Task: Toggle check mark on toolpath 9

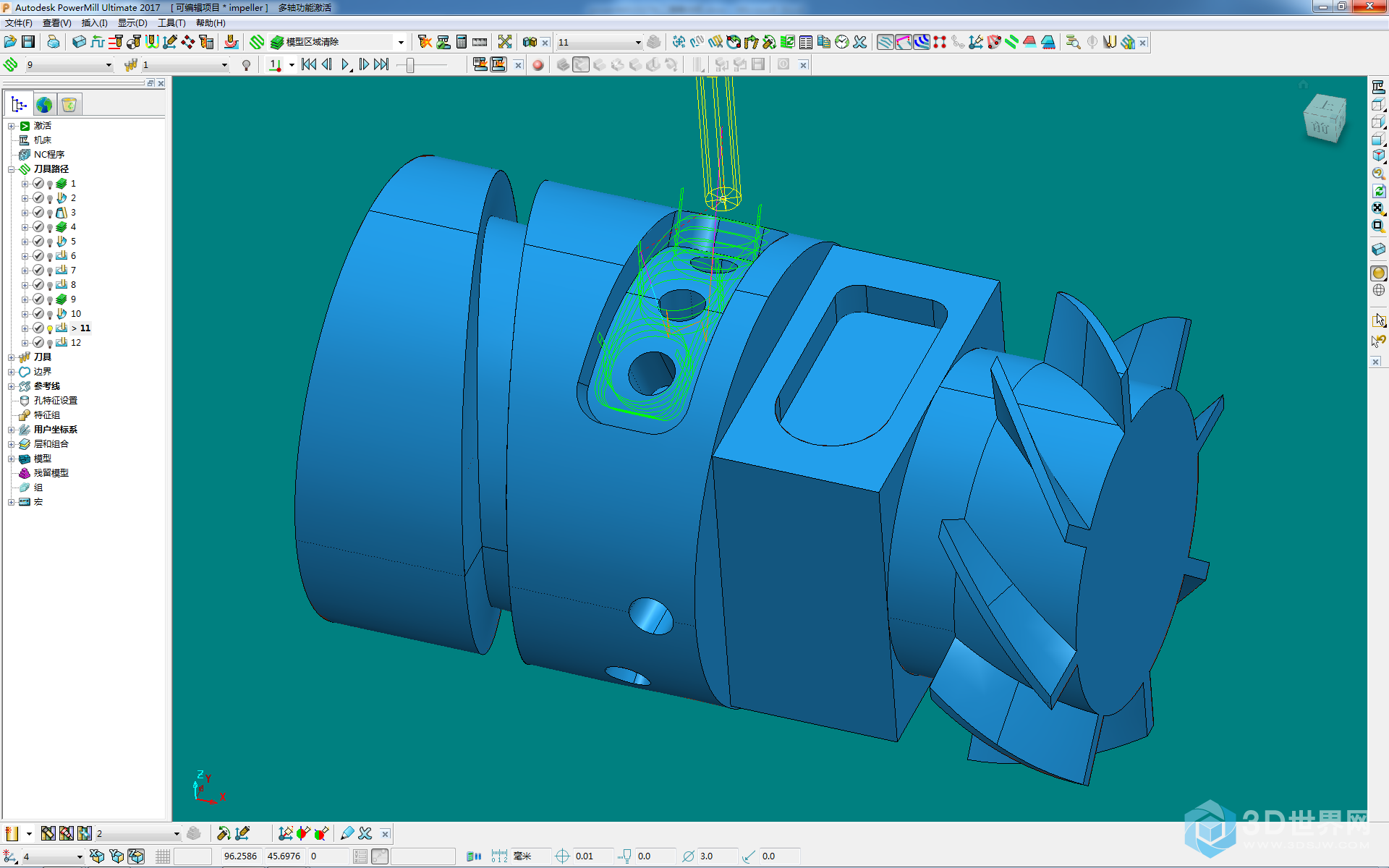Action: coord(38,299)
